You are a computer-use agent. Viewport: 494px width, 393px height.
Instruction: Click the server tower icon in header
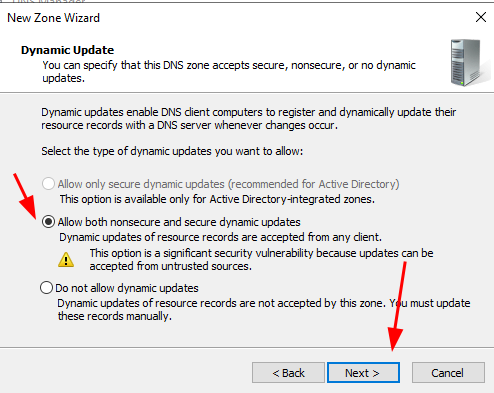point(466,62)
